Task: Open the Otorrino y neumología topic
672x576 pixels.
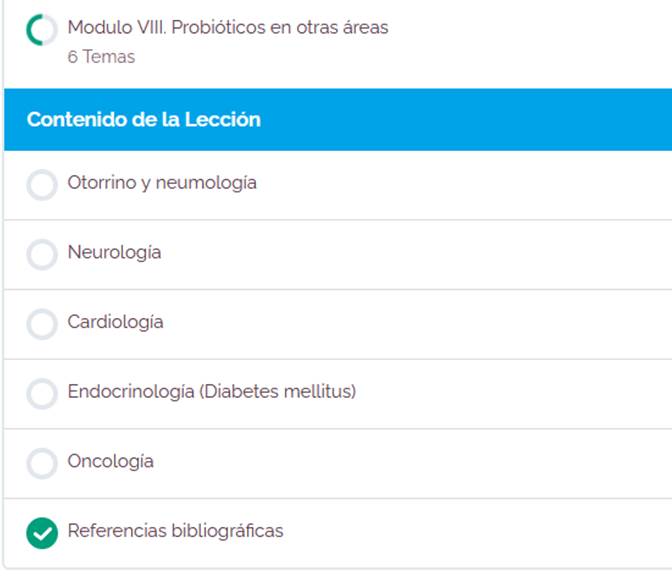Action: pos(162,183)
